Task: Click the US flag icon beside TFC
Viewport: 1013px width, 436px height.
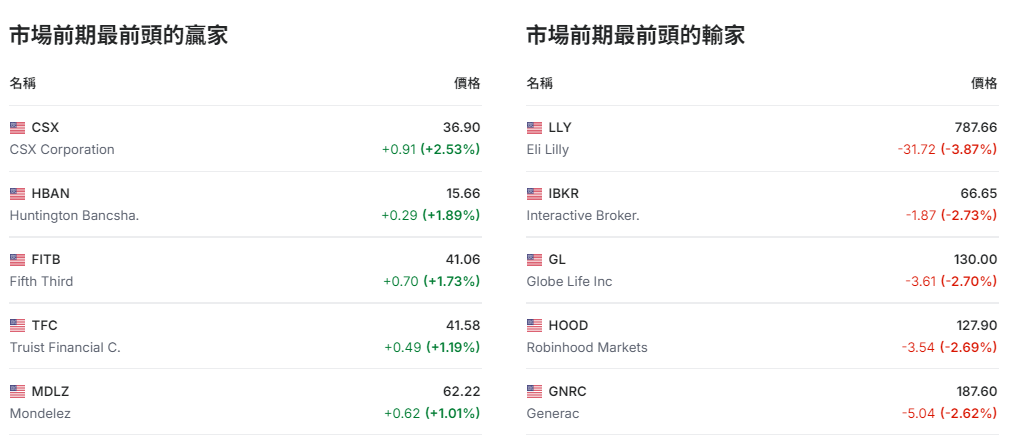Action: point(17,326)
